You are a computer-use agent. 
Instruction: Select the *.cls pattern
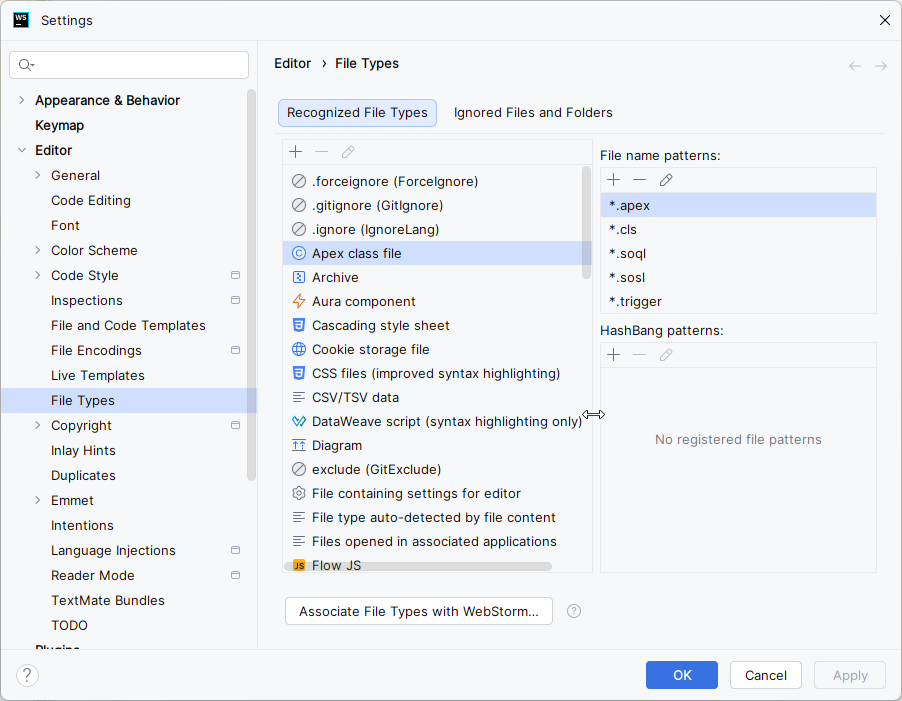[738, 229]
